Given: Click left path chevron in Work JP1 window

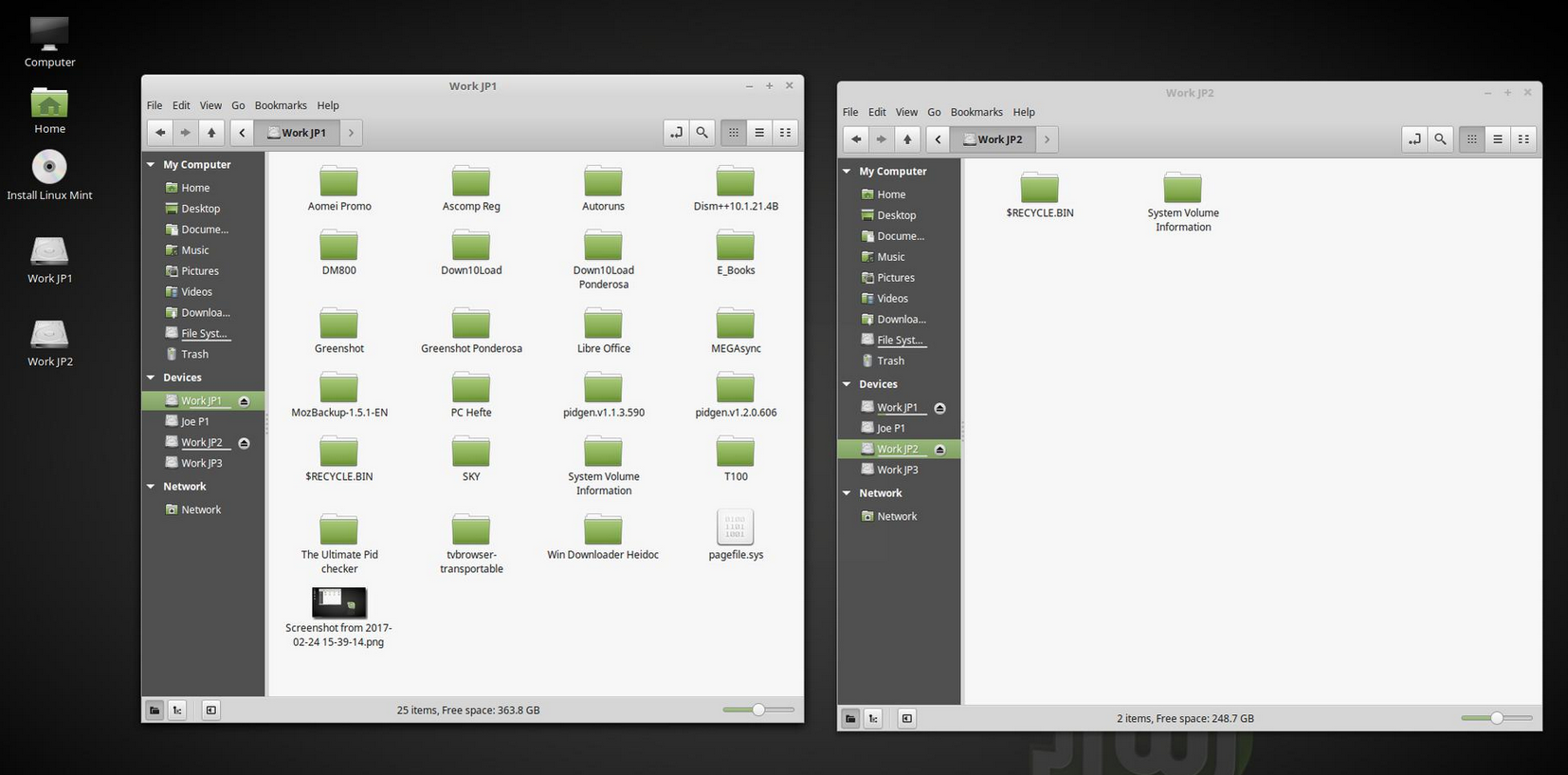Looking at the screenshot, I should coord(243,133).
